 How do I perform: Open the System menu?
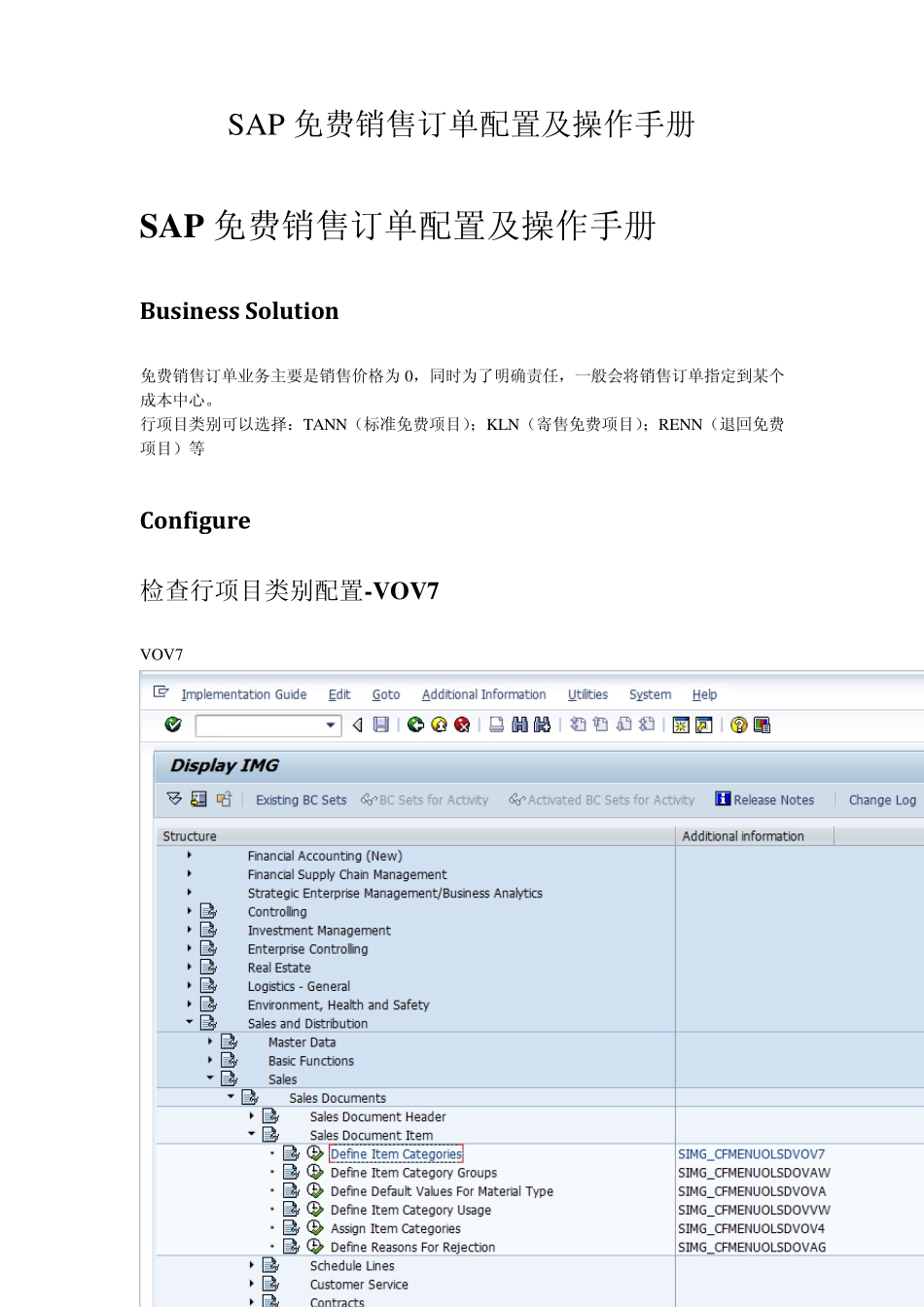650,694
